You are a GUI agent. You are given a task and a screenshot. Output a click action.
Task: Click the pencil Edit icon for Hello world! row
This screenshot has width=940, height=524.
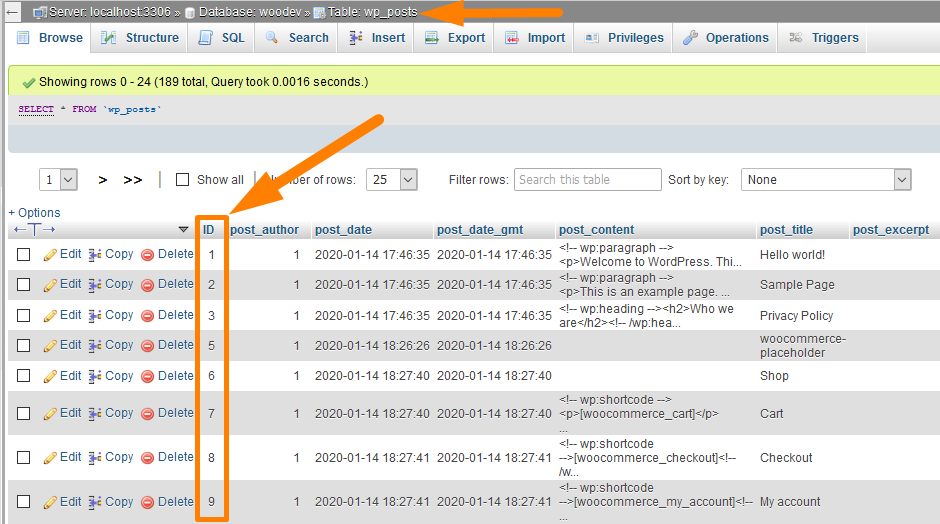50,255
